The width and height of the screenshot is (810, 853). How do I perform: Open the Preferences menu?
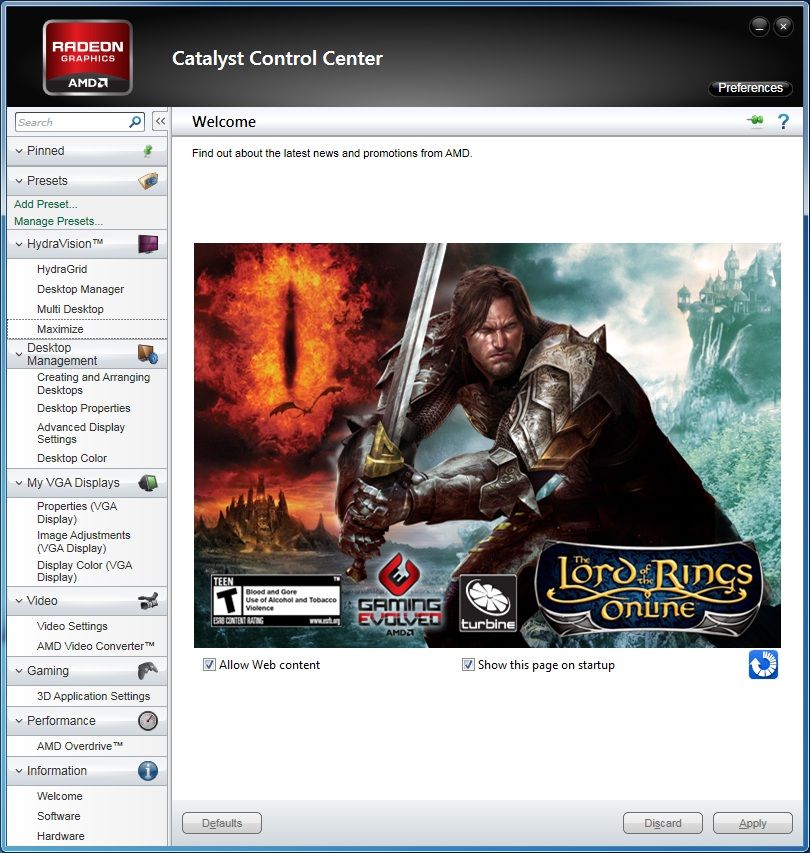tap(750, 88)
